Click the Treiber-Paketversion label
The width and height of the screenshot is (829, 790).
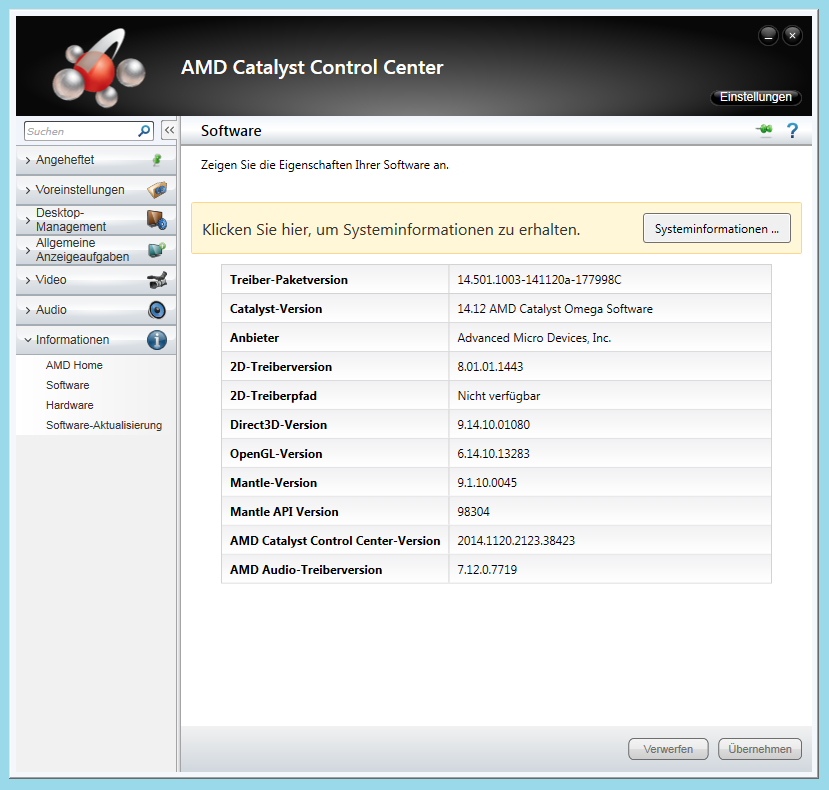289,280
